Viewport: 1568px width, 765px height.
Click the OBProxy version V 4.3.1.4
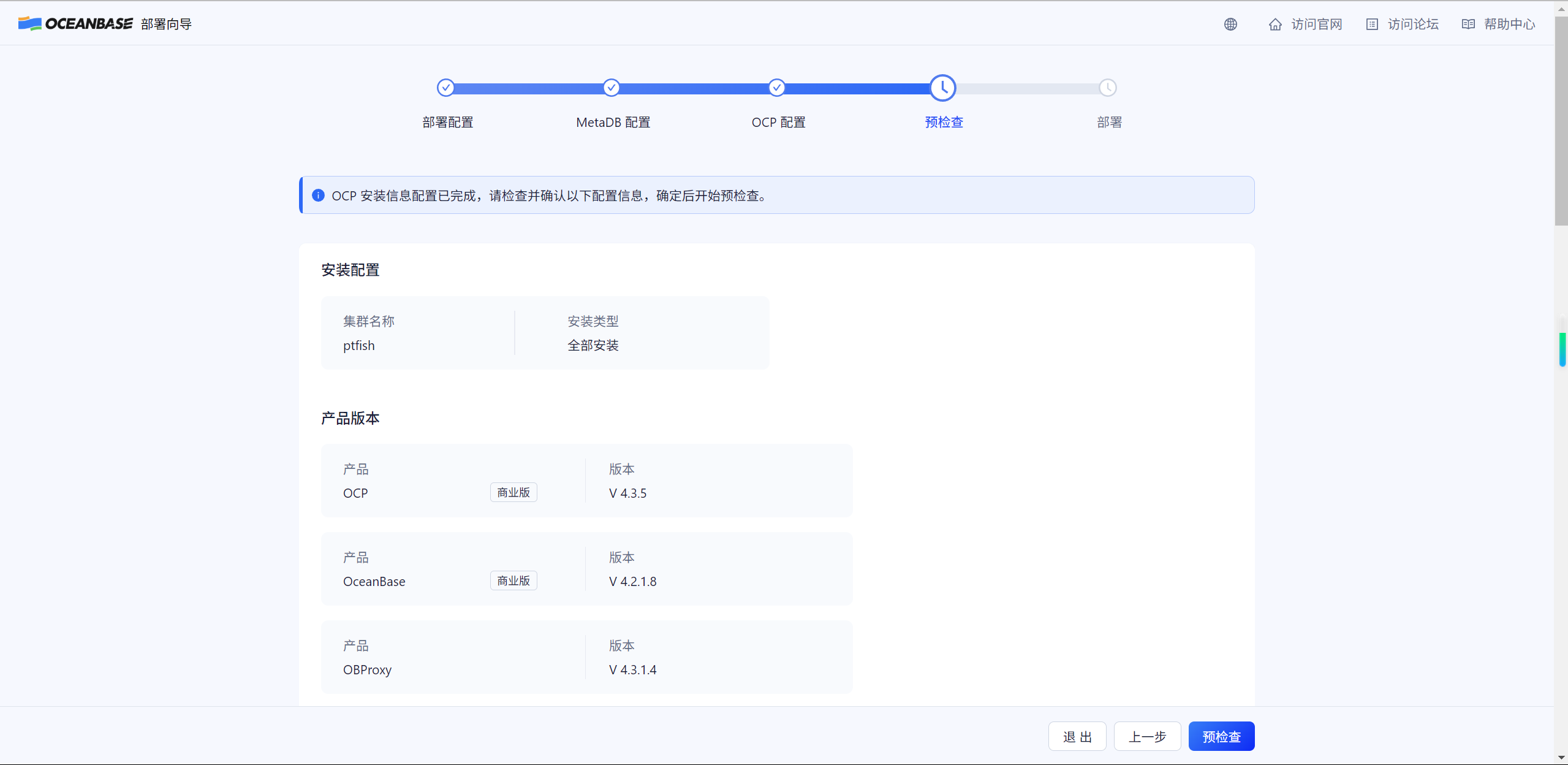point(633,669)
